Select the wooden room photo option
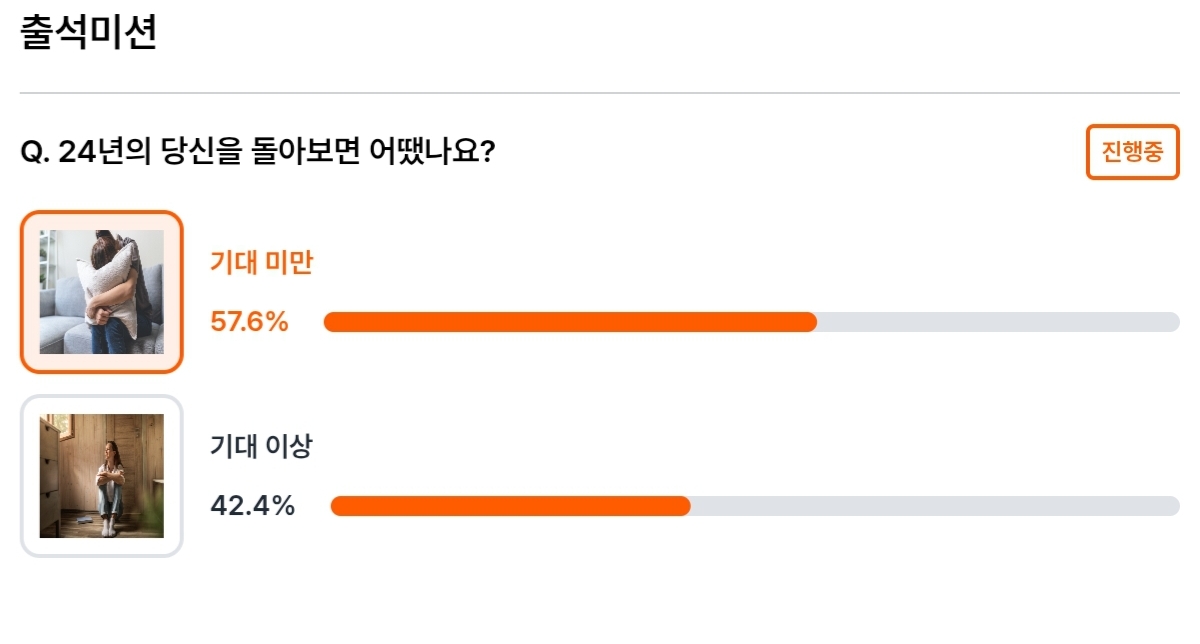Viewport: 1200px width, 644px height. (x=102, y=476)
